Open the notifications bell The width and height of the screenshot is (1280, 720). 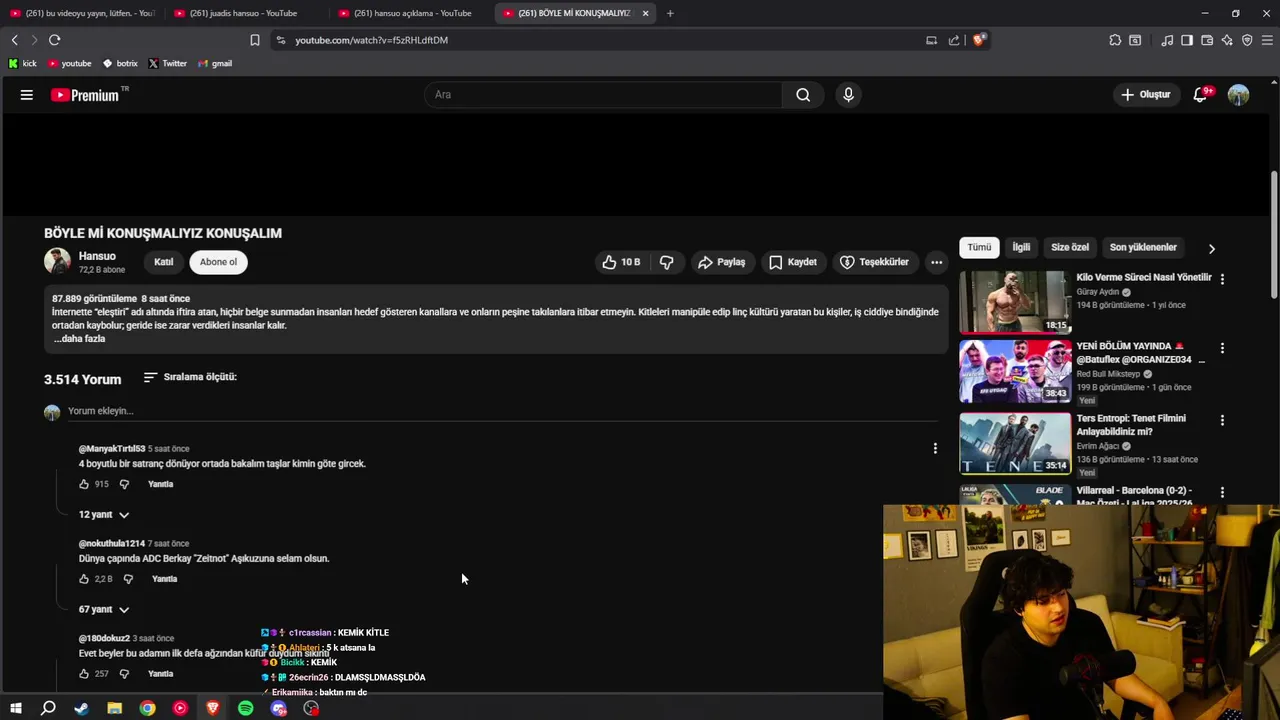(x=1201, y=95)
